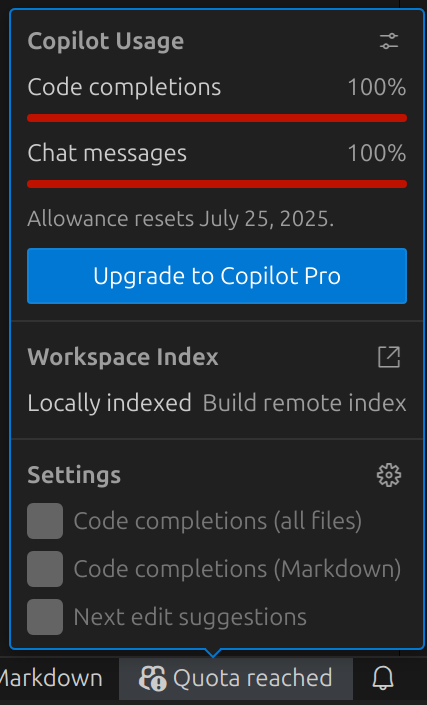Click the Copilot warning status icon
This screenshot has height=705, width=427.
(153, 678)
